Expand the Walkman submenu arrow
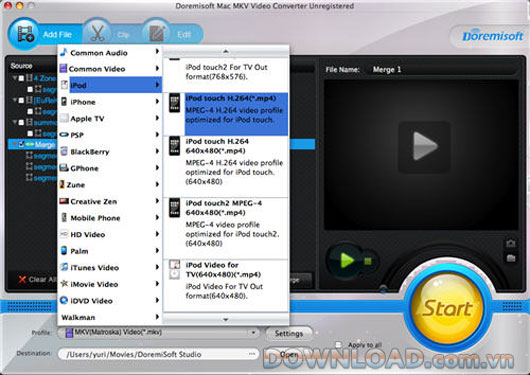Viewport: 530px width, 375px height. click(x=157, y=317)
